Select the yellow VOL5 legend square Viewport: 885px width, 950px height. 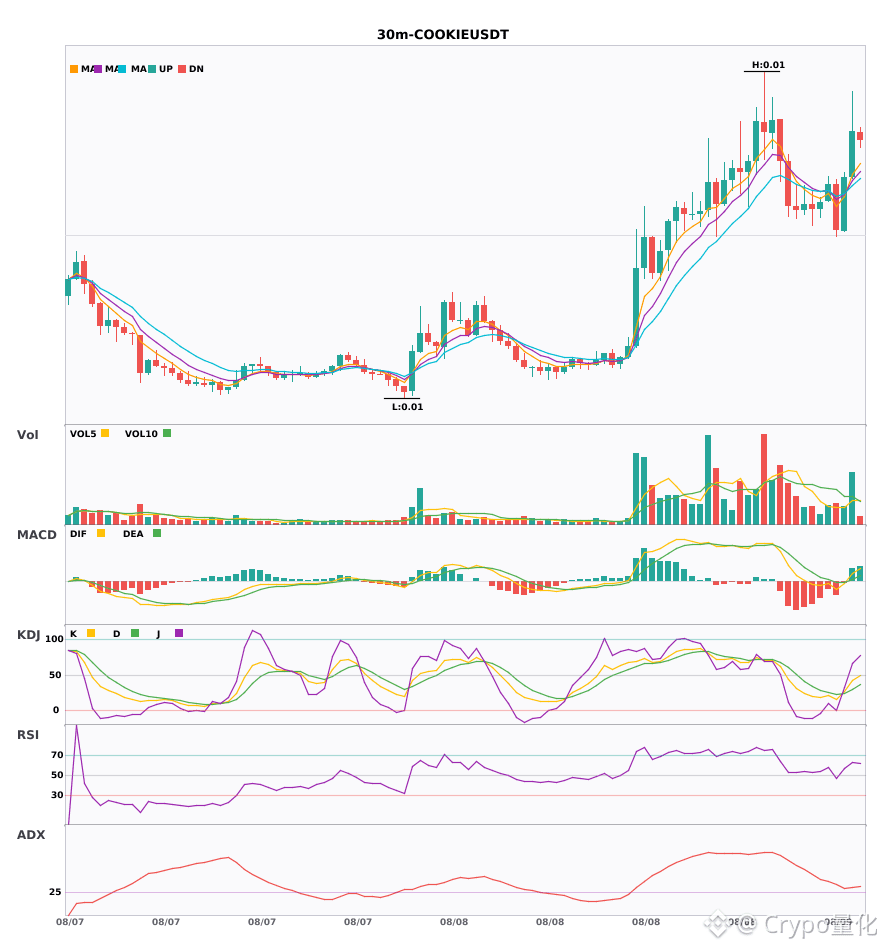tap(105, 433)
